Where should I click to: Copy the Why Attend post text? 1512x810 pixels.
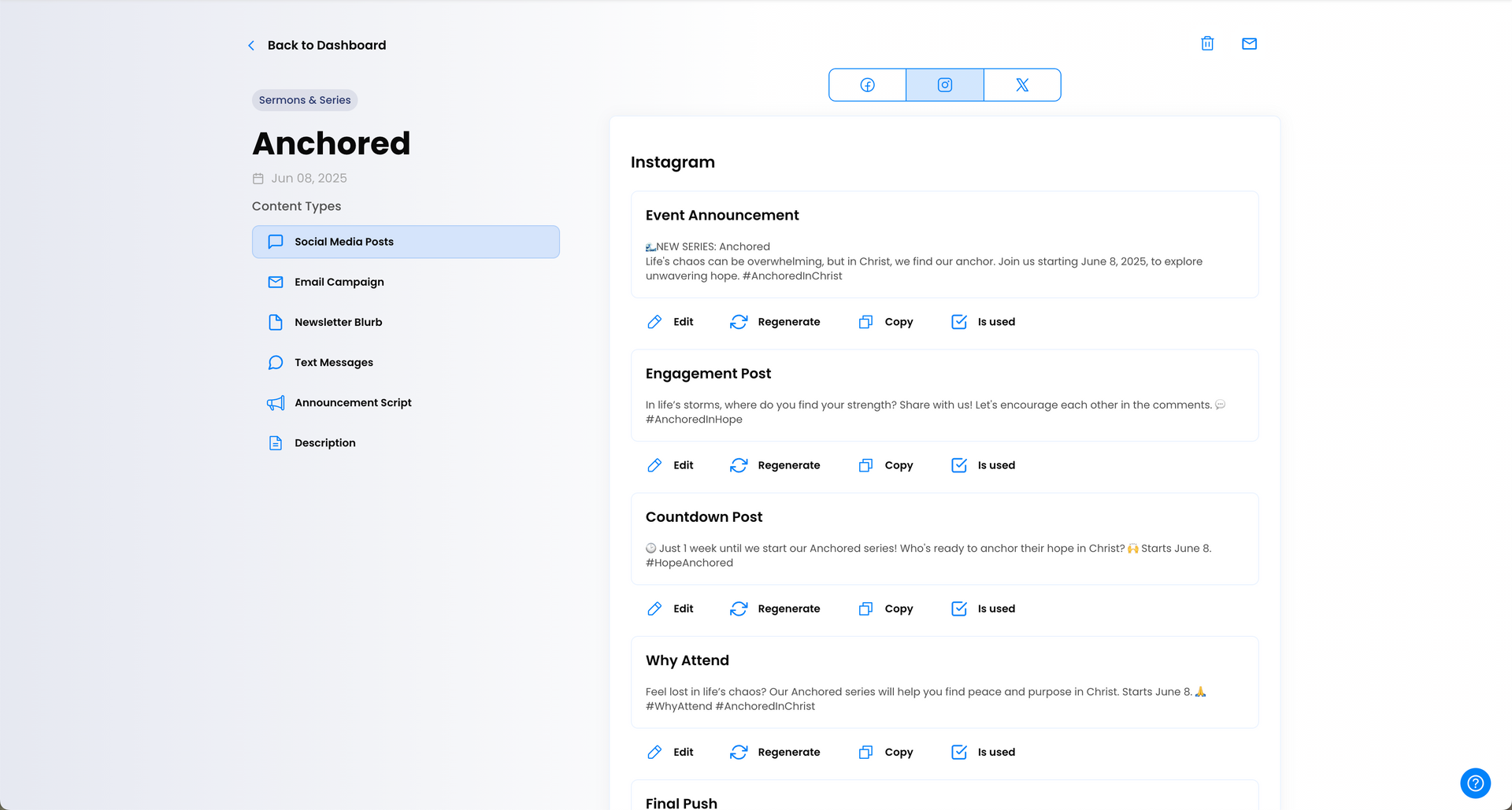point(886,752)
